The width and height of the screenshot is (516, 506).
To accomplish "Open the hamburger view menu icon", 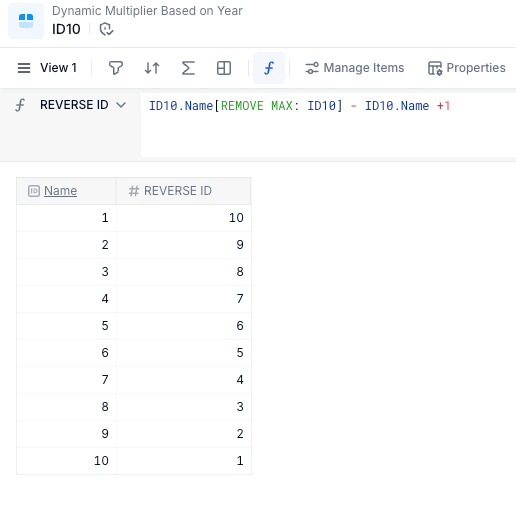I will (24, 68).
